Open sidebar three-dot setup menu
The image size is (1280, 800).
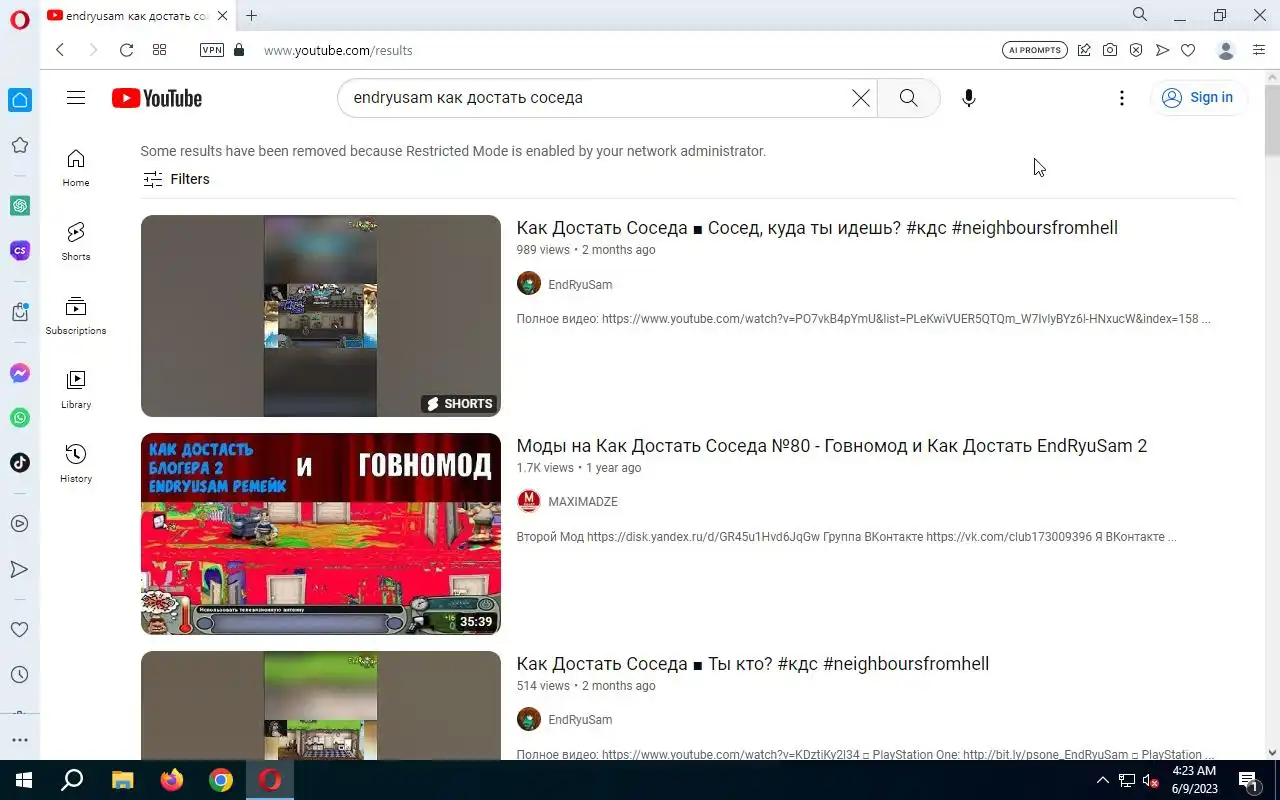point(20,740)
